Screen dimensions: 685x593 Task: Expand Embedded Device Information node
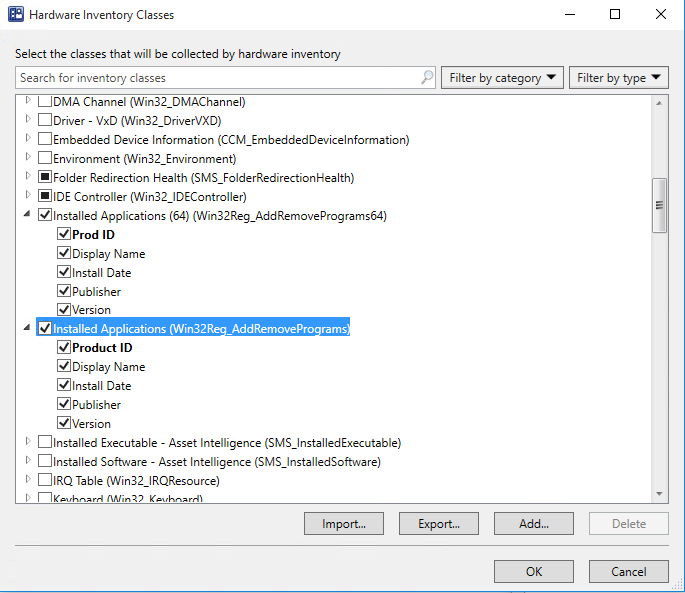[x=28, y=138]
